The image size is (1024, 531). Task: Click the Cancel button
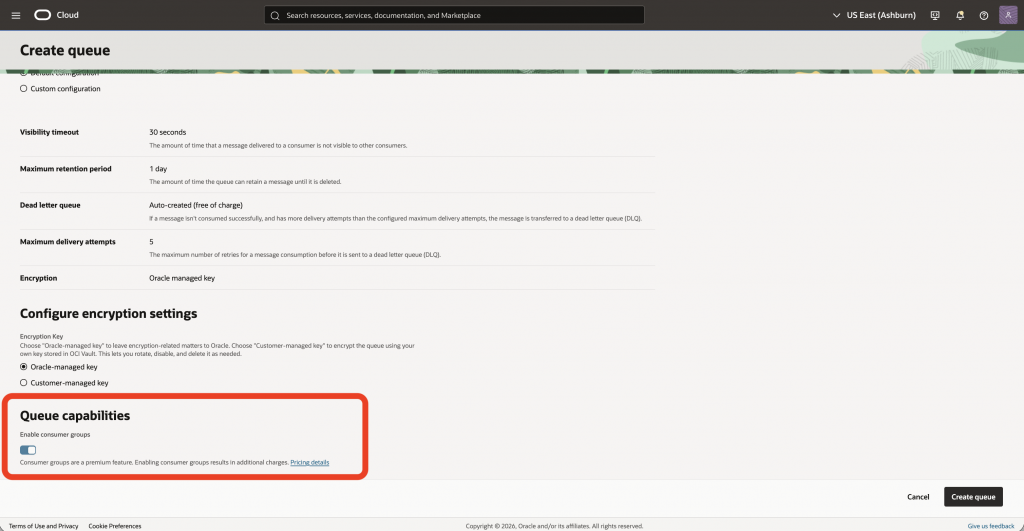[918, 497]
